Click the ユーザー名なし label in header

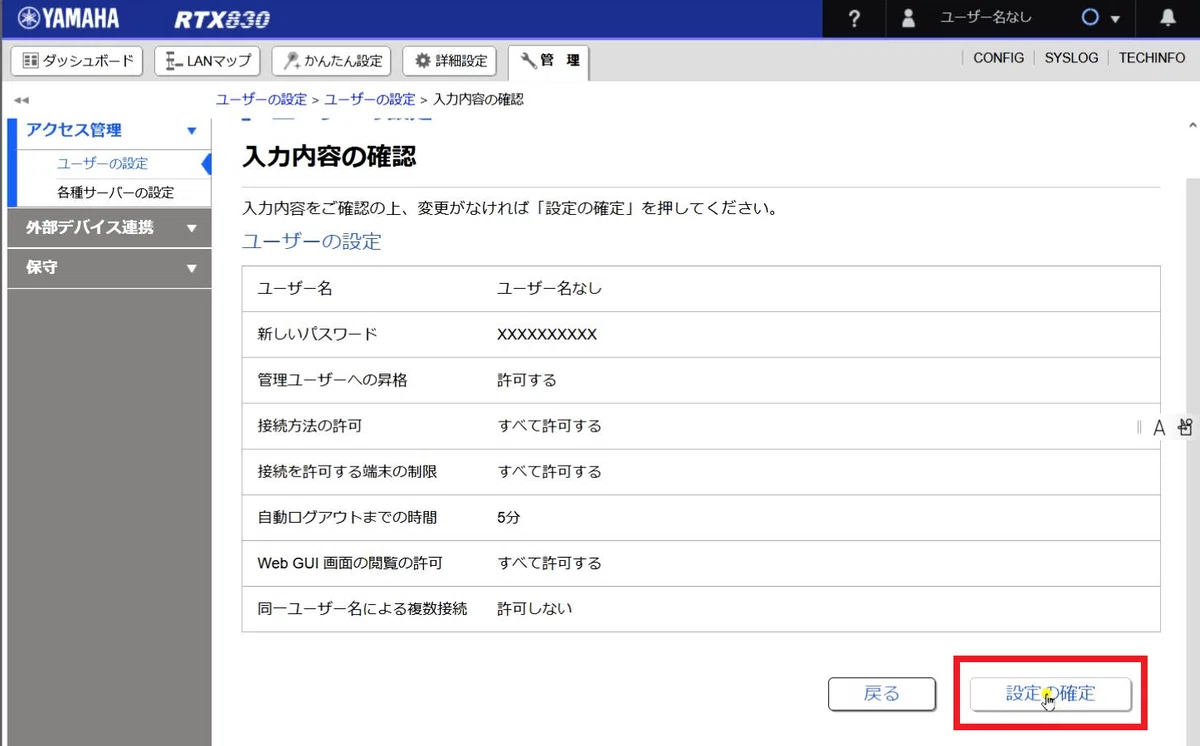(x=985, y=18)
